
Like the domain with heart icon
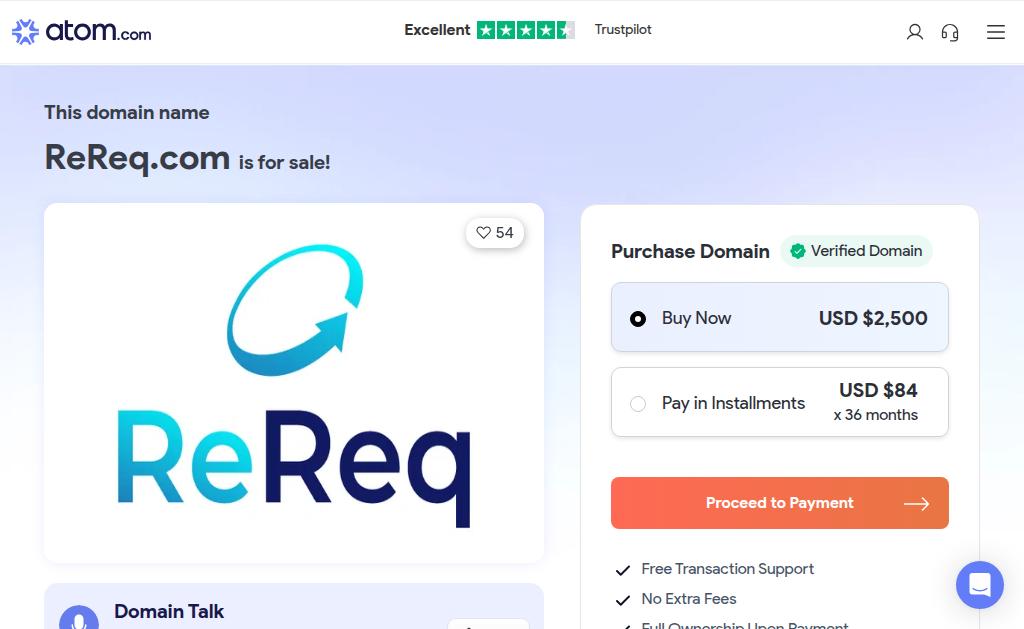pyautogui.click(x=494, y=233)
